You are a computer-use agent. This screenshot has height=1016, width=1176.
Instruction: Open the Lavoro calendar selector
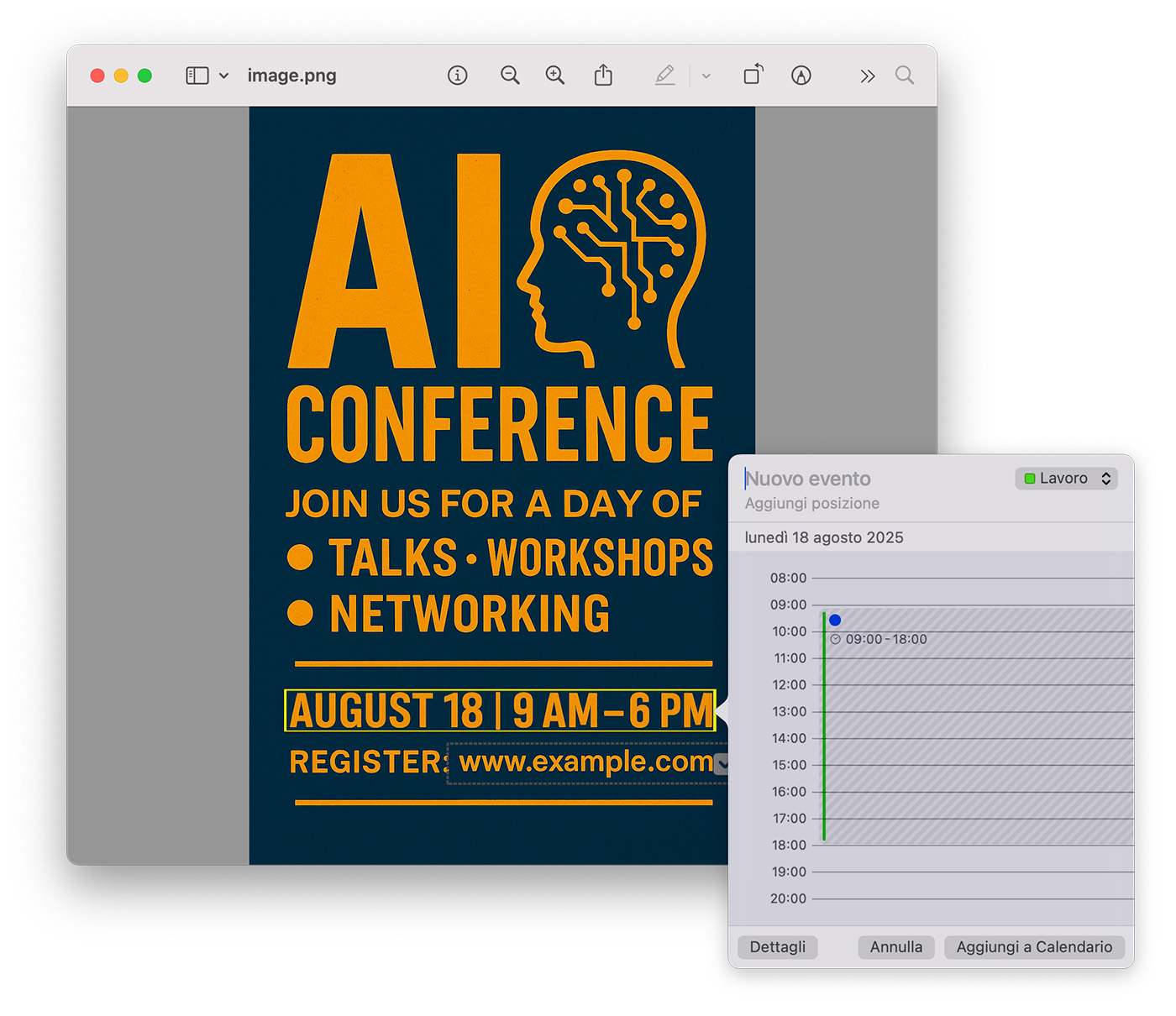(x=1066, y=479)
